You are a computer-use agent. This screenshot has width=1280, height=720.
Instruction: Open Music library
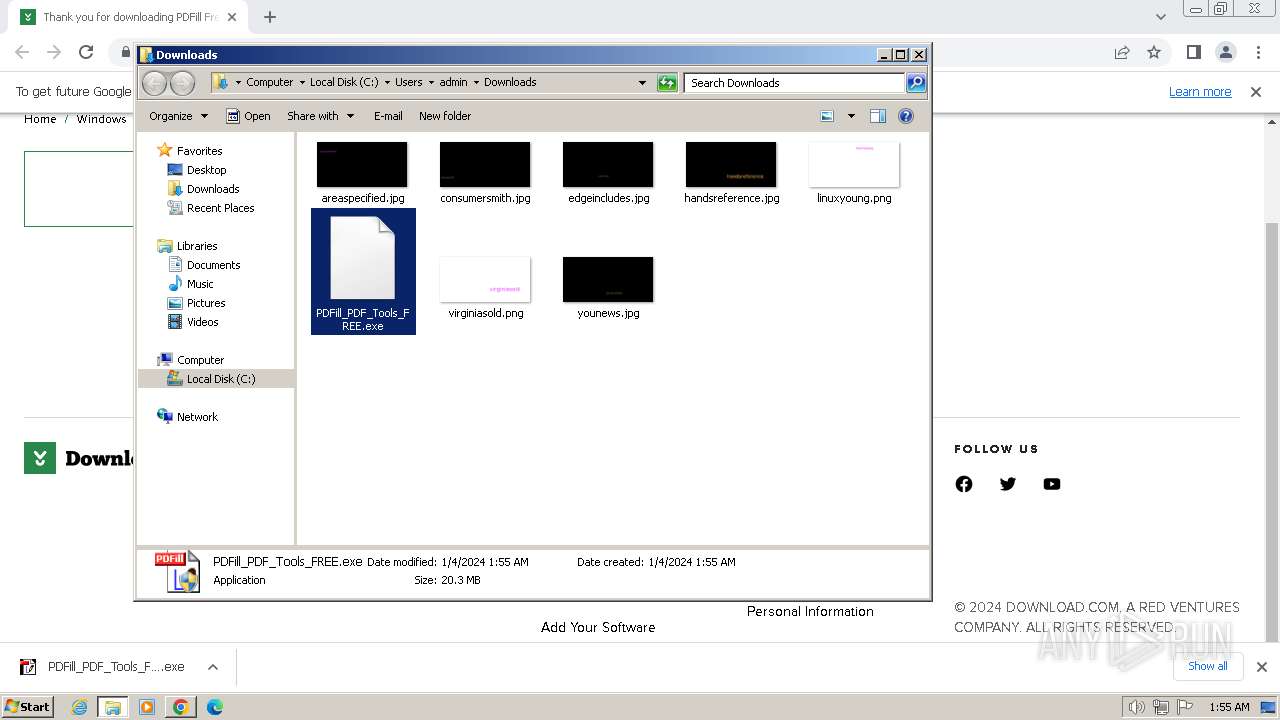[200, 284]
